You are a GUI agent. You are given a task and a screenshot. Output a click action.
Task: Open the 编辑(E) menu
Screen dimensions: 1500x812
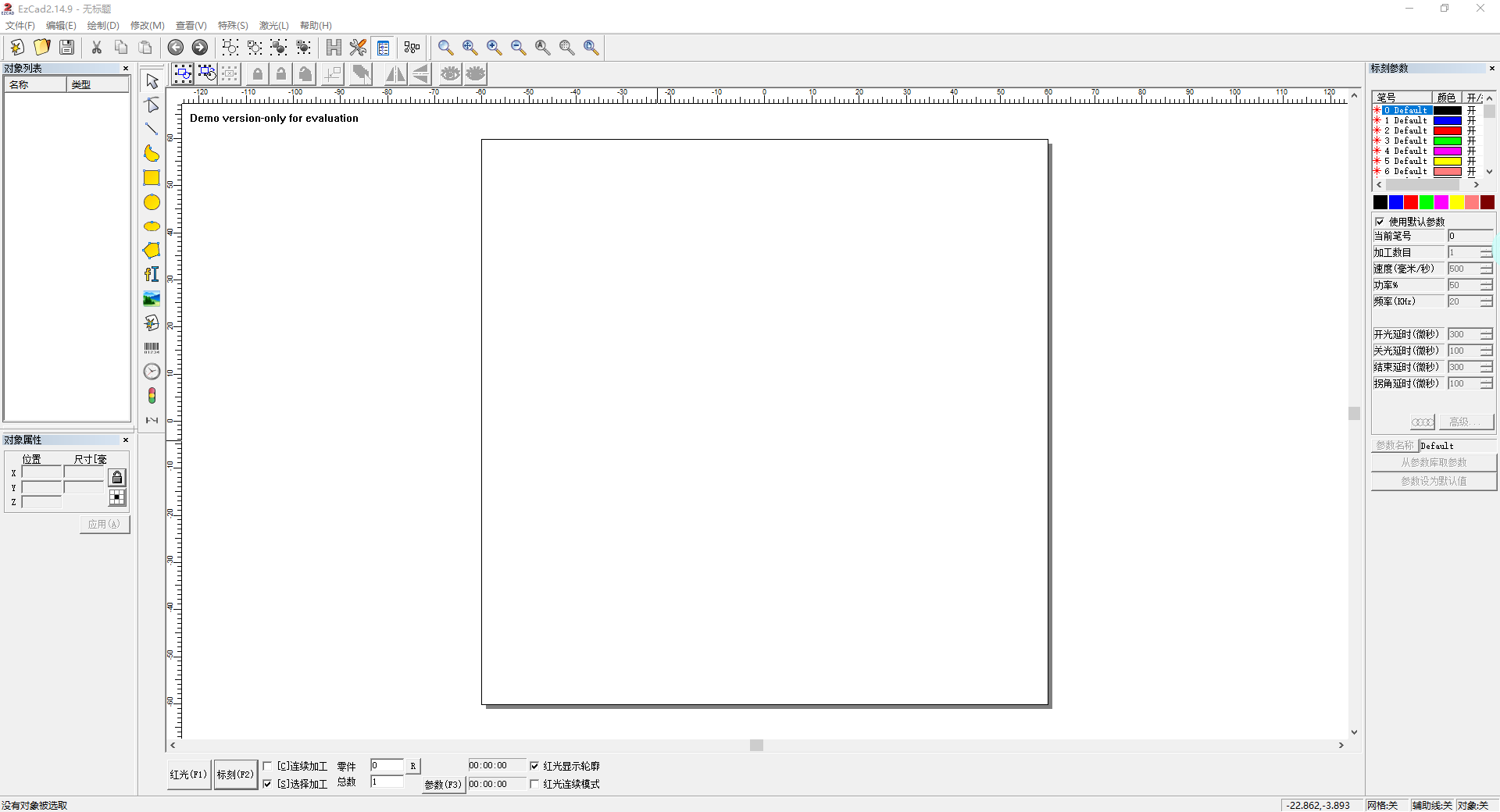pyautogui.click(x=61, y=26)
